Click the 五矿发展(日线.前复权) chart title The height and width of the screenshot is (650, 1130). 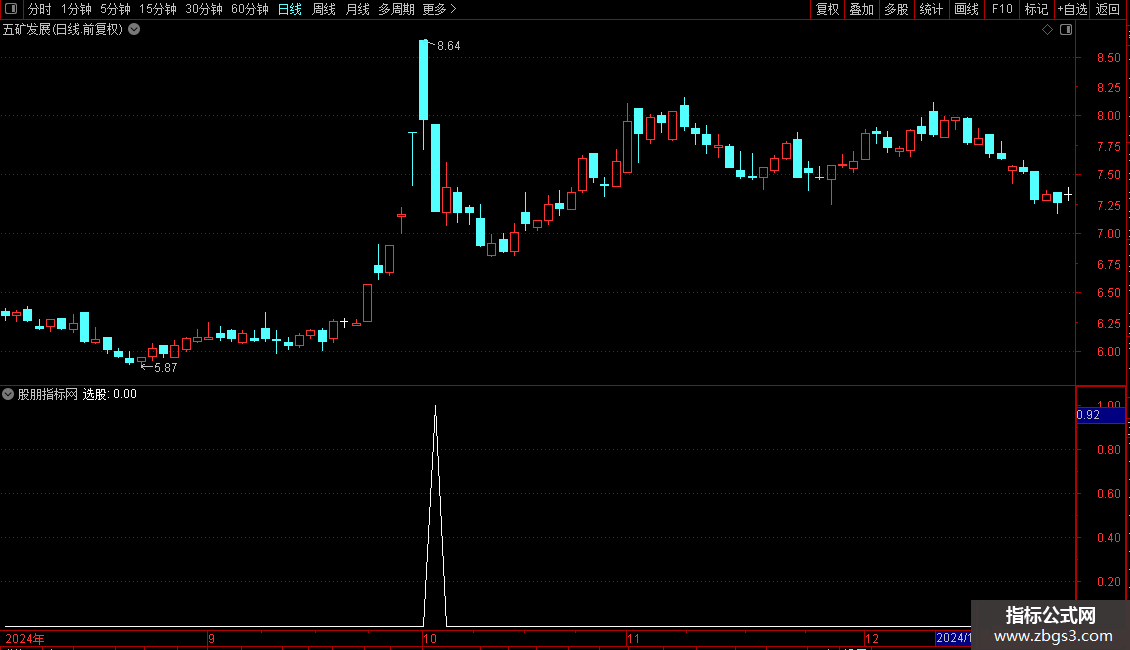63,30
